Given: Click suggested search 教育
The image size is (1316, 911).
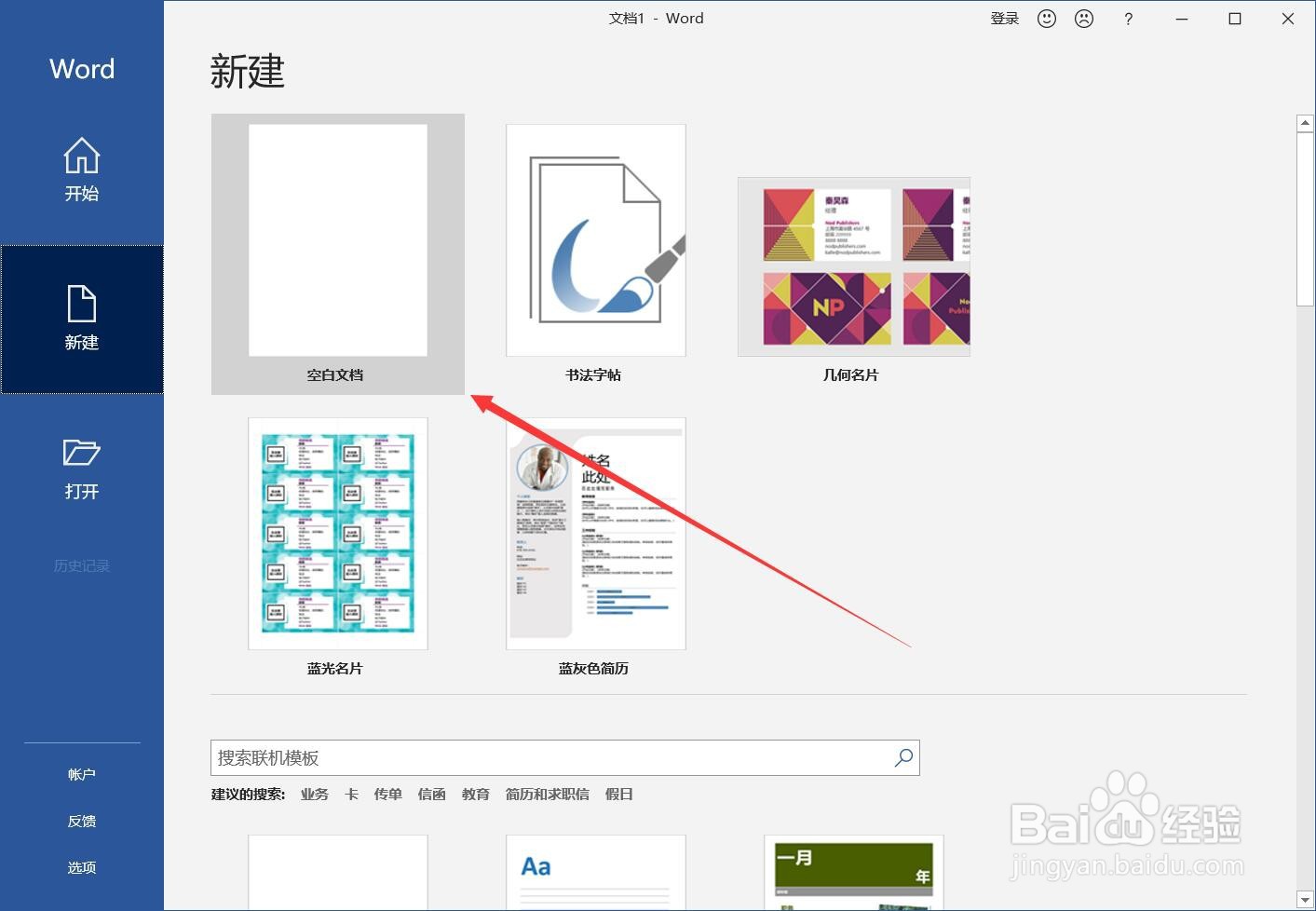Looking at the screenshot, I should click(x=476, y=795).
